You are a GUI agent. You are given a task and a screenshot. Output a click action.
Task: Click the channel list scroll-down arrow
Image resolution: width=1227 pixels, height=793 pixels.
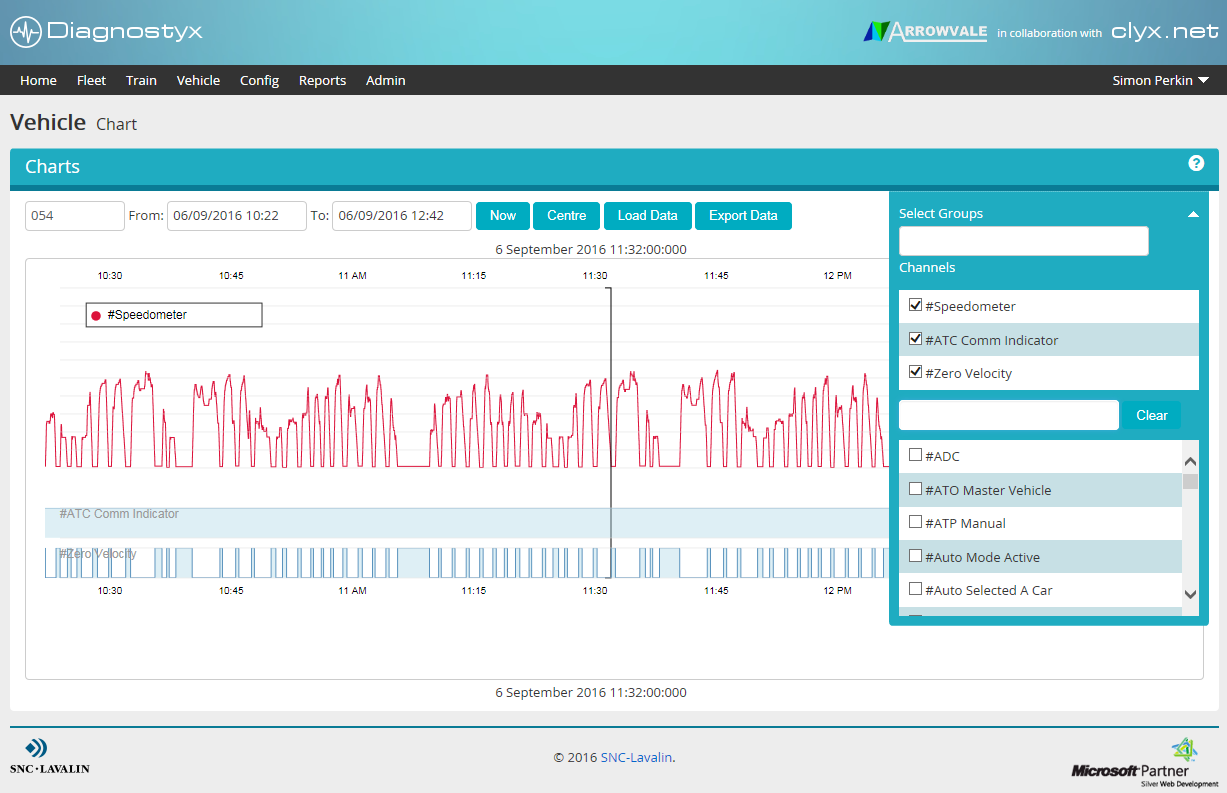[x=1190, y=594]
